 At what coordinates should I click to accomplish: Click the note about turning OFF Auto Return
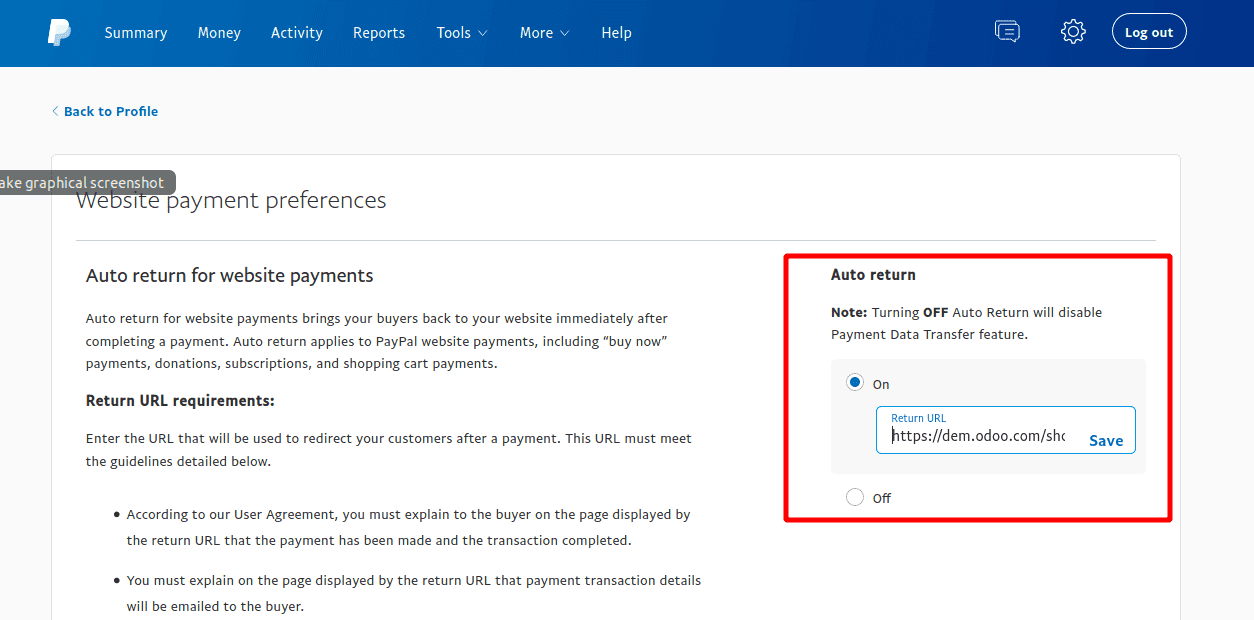(x=966, y=323)
